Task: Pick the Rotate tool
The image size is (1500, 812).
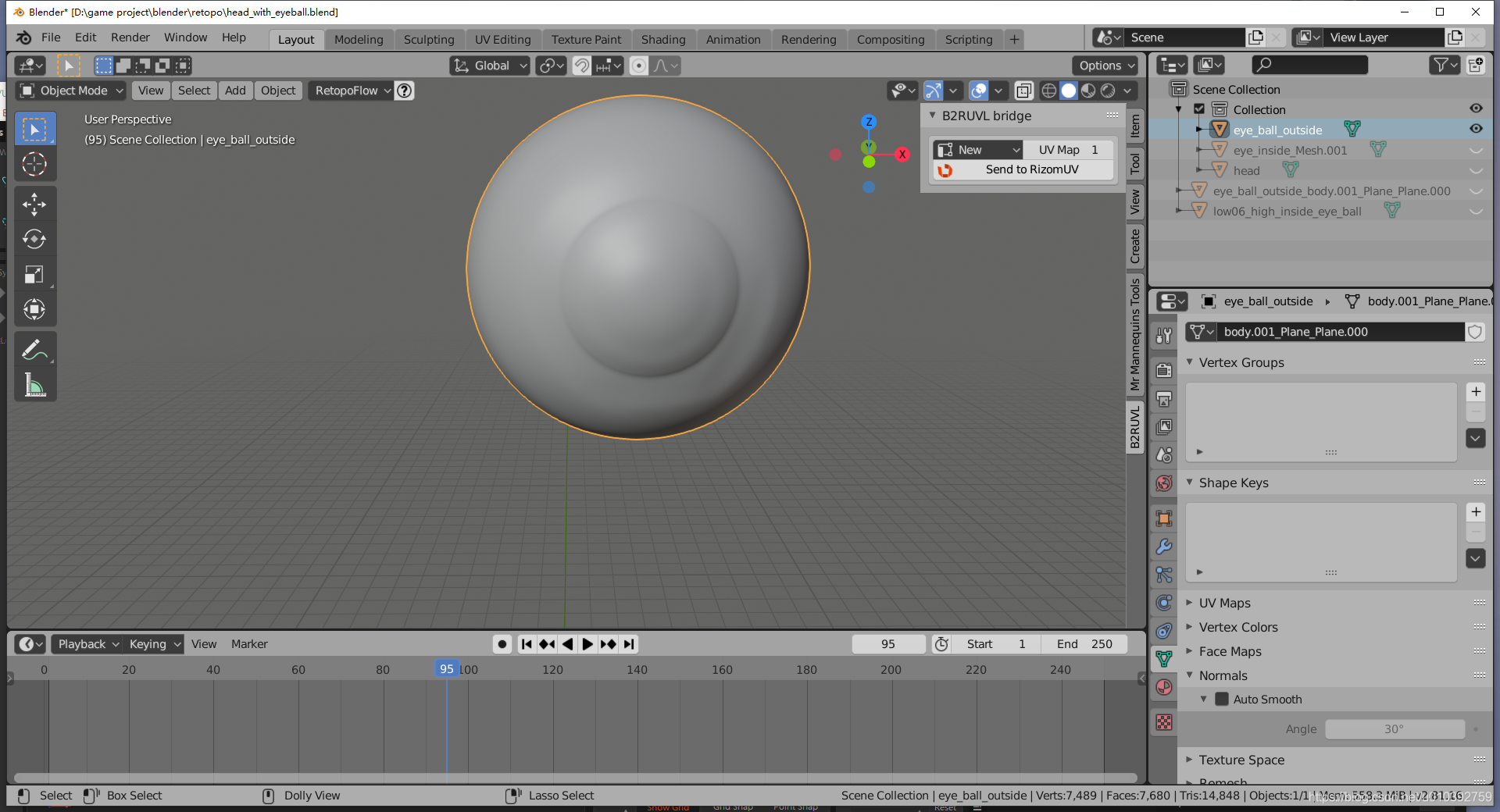Action: click(34, 239)
